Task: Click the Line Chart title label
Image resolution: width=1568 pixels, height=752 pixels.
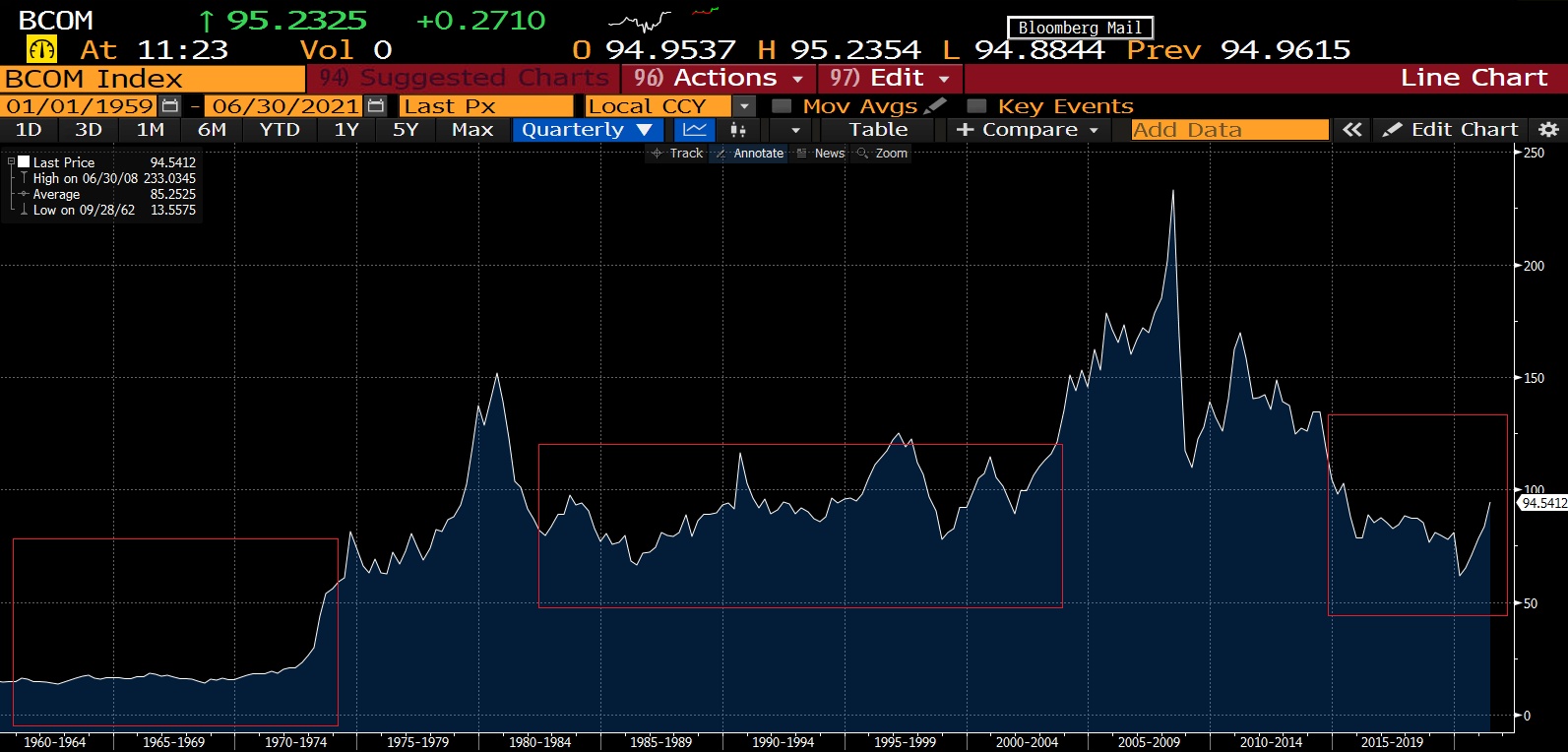Action: pos(1474,78)
